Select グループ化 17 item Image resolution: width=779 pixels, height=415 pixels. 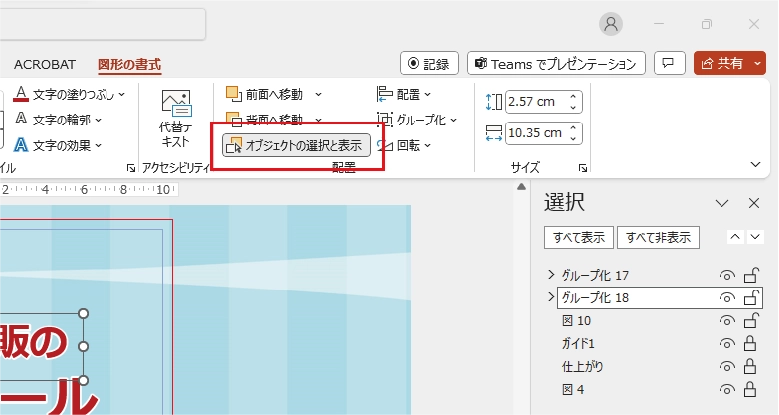pos(595,275)
